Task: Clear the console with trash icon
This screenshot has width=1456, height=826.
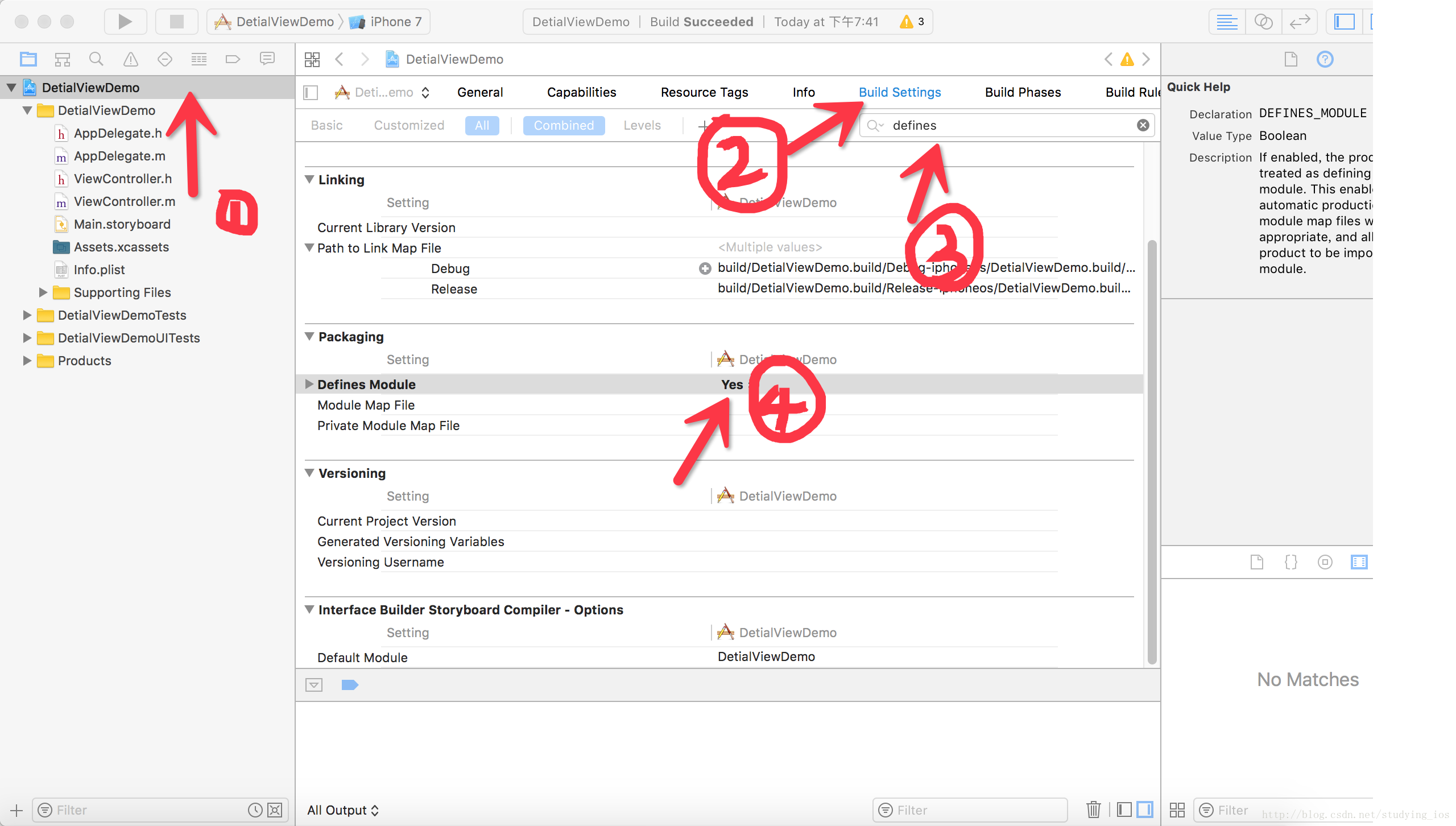Action: [1094, 810]
